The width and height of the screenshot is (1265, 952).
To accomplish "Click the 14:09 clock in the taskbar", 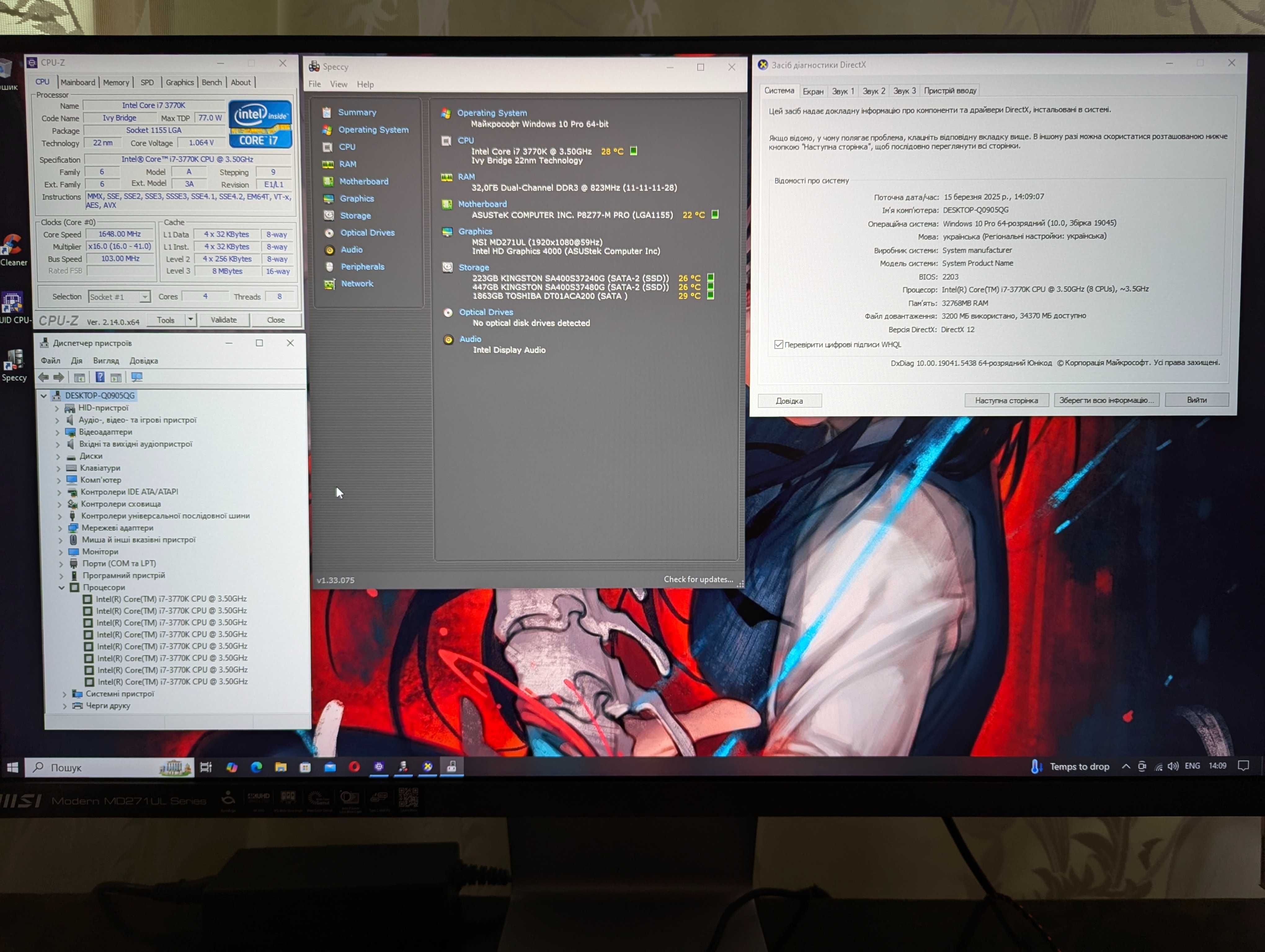I will [1218, 766].
